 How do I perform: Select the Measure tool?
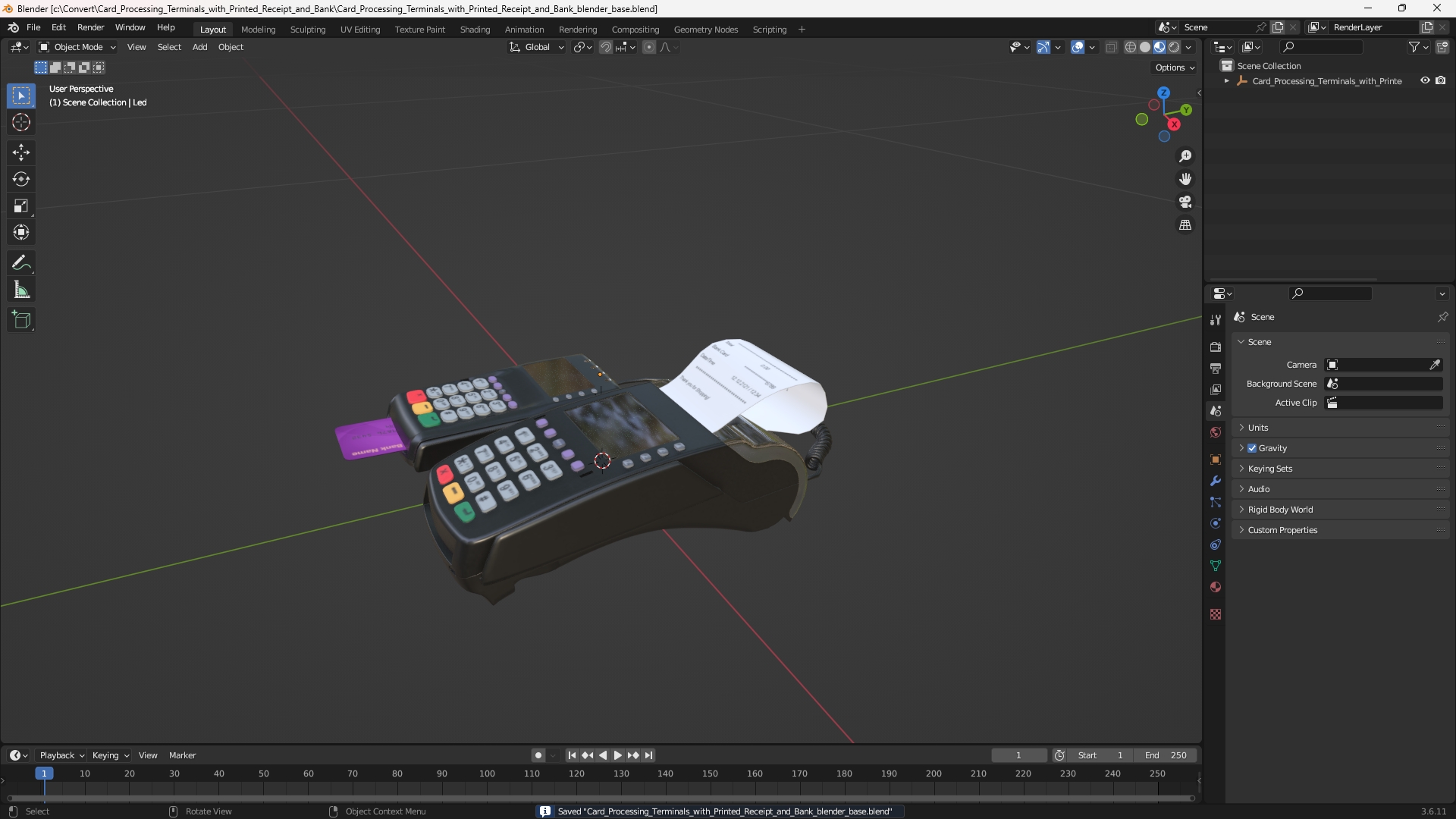(x=21, y=290)
